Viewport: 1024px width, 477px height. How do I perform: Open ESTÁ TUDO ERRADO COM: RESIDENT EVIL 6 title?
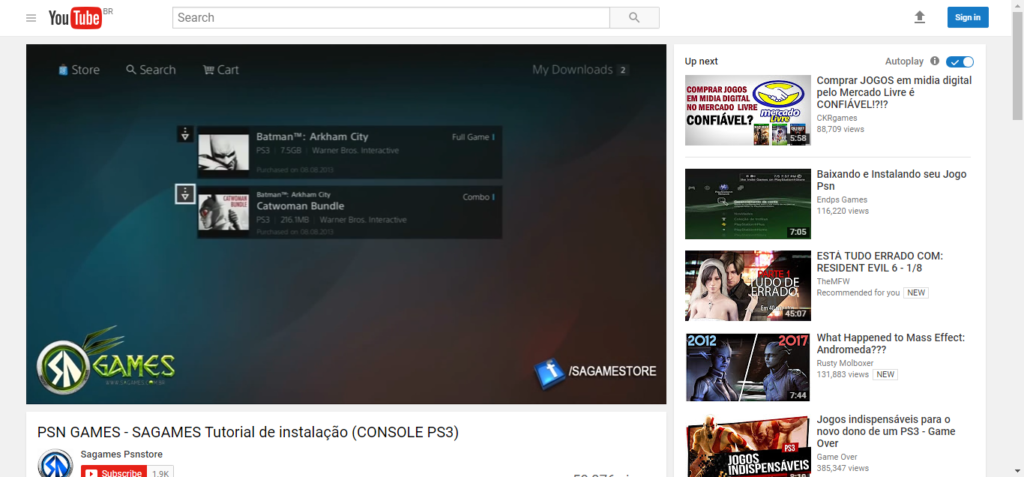point(880,262)
